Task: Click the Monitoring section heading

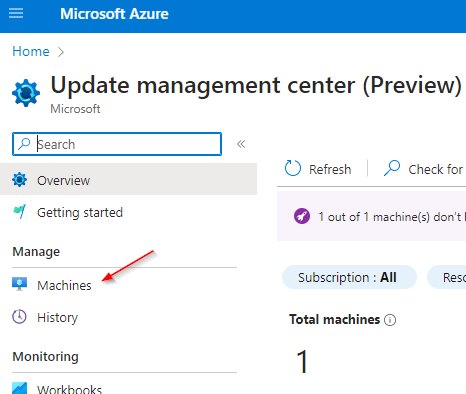Action: pos(46,357)
